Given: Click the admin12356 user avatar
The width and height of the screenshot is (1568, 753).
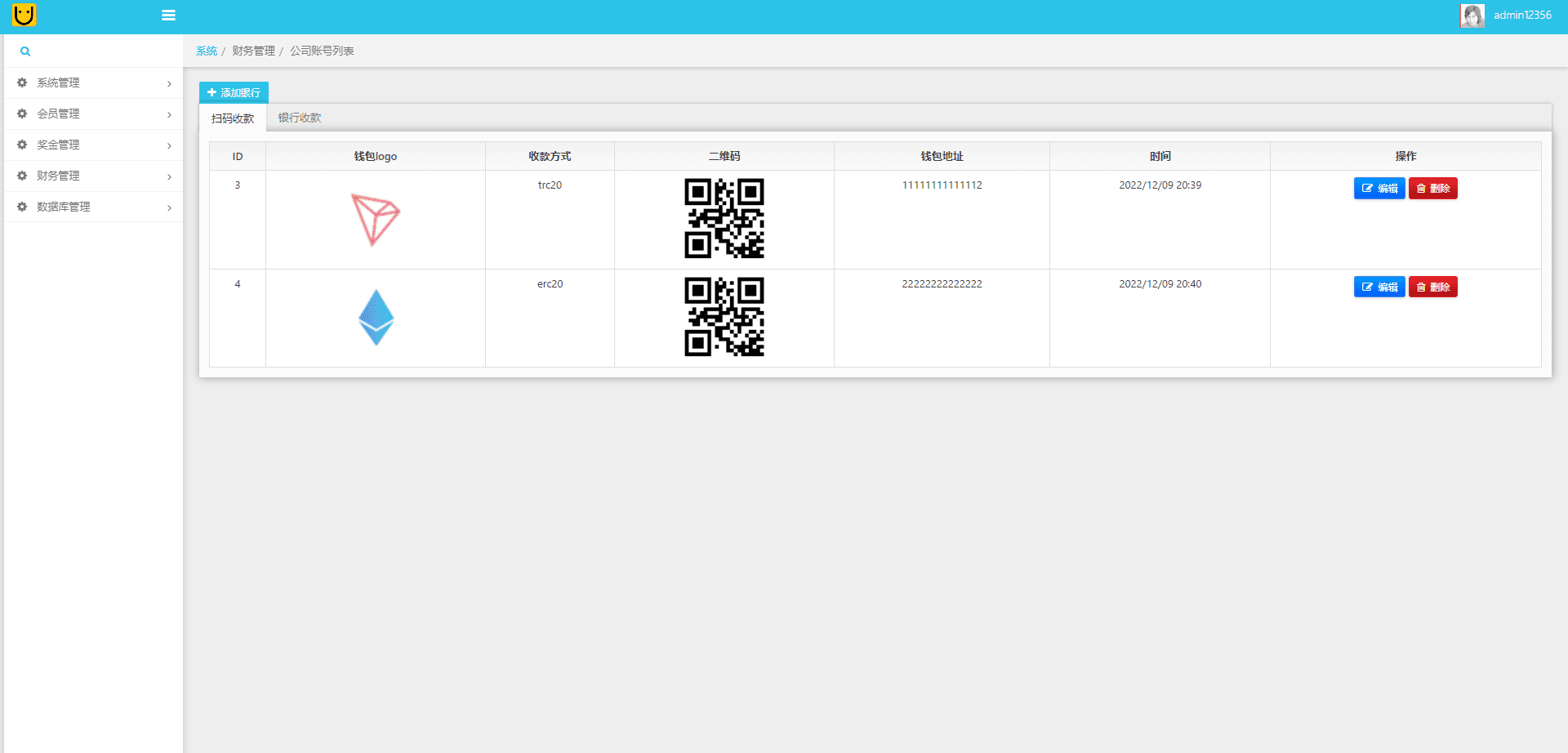Looking at the screenshot, I should [1472, 16].
